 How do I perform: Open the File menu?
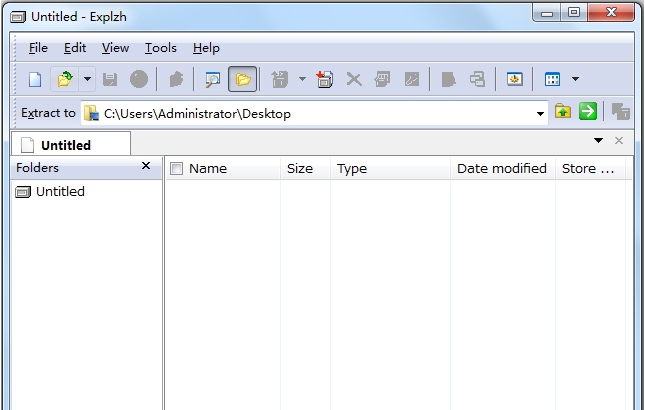pyautogui.click(x=38, y=48)
